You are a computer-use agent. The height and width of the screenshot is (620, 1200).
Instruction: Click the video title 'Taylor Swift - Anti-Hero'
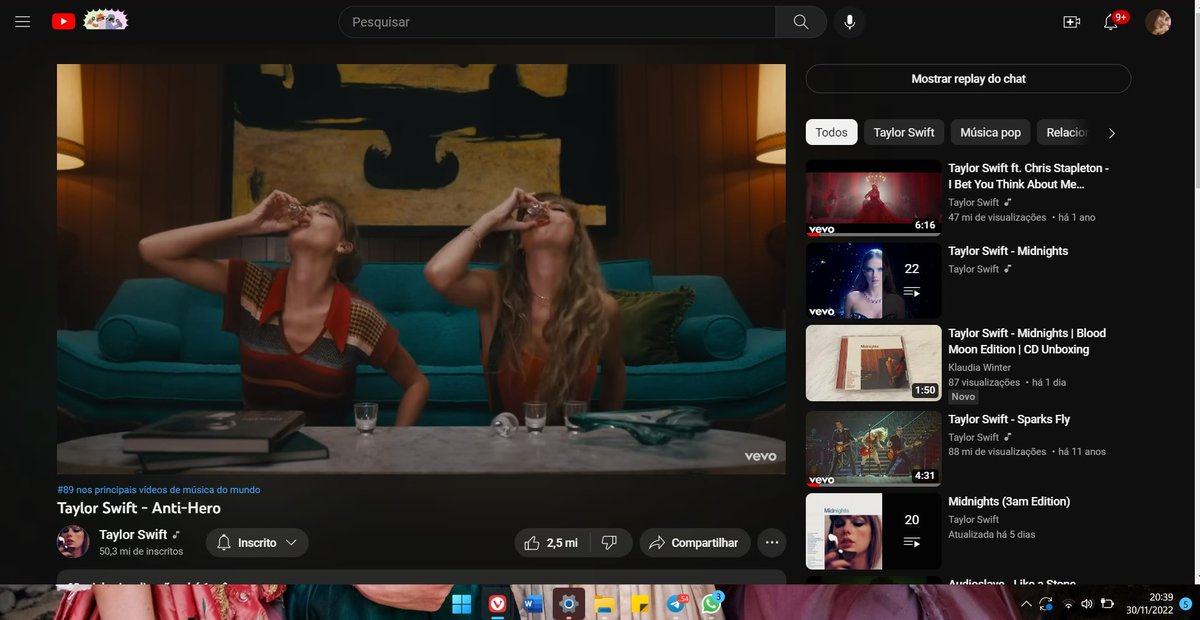pos(139,508)
